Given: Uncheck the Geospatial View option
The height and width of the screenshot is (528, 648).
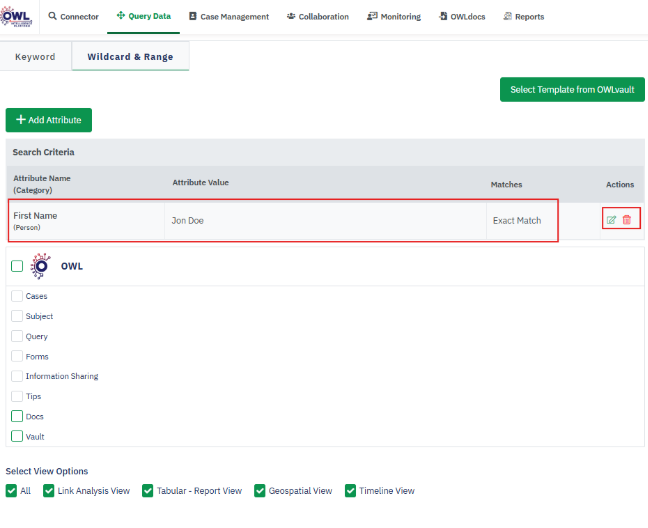Looking at the screenshot, I should click(x=260, y=491).
